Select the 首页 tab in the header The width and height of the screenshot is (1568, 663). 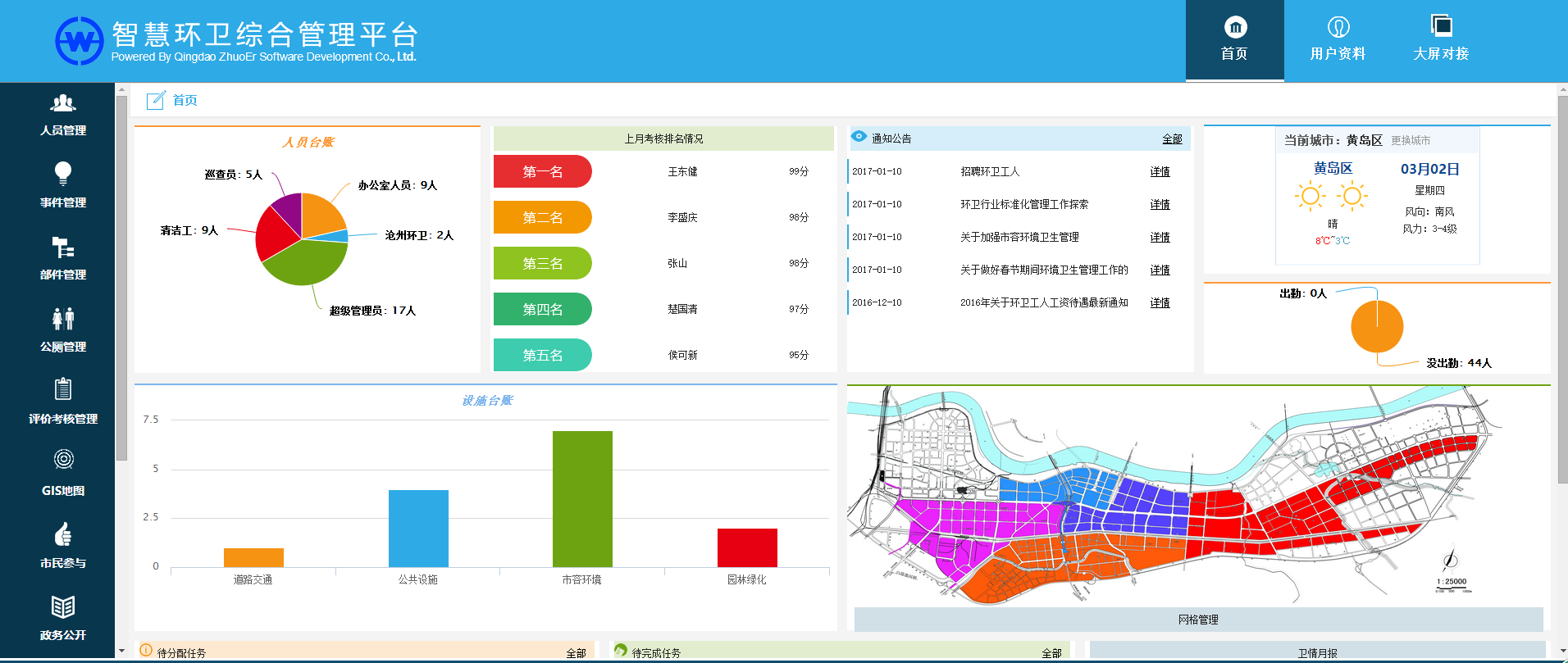[1234, 40]
